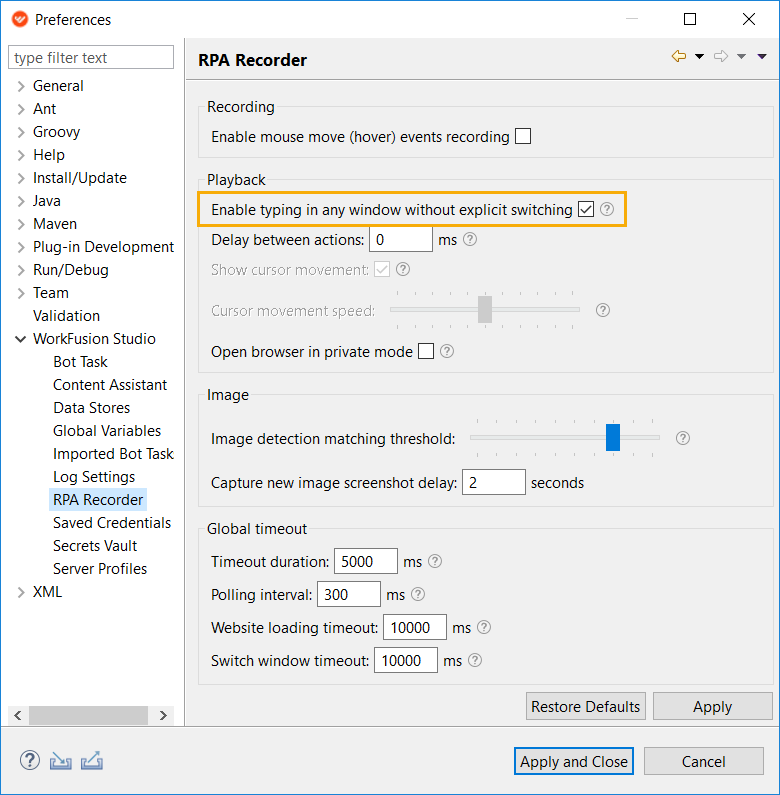Image resolution: width=780 pixels, height=795 pixels.
Task: Click the tree's right scroll arrow
Action: [163, 715]
